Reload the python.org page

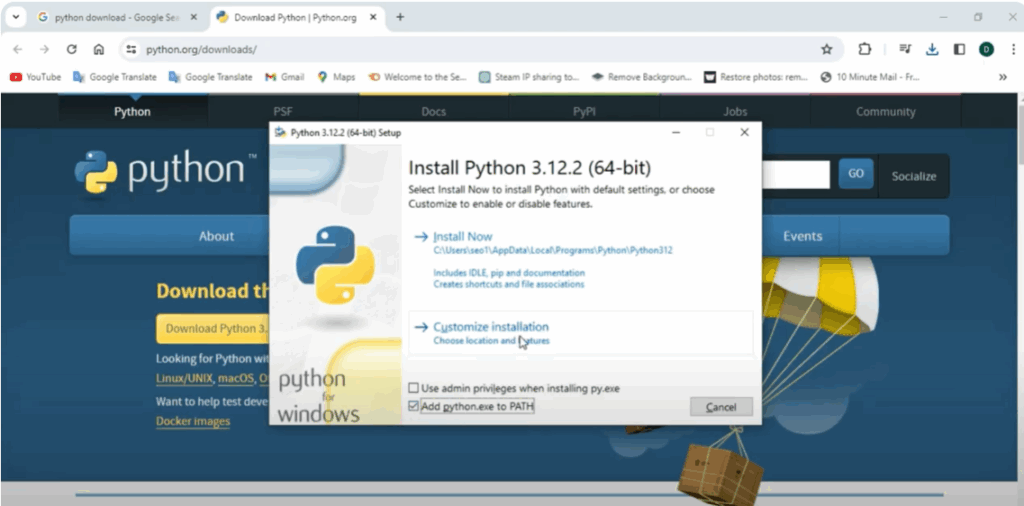click(x=72, y=50)
